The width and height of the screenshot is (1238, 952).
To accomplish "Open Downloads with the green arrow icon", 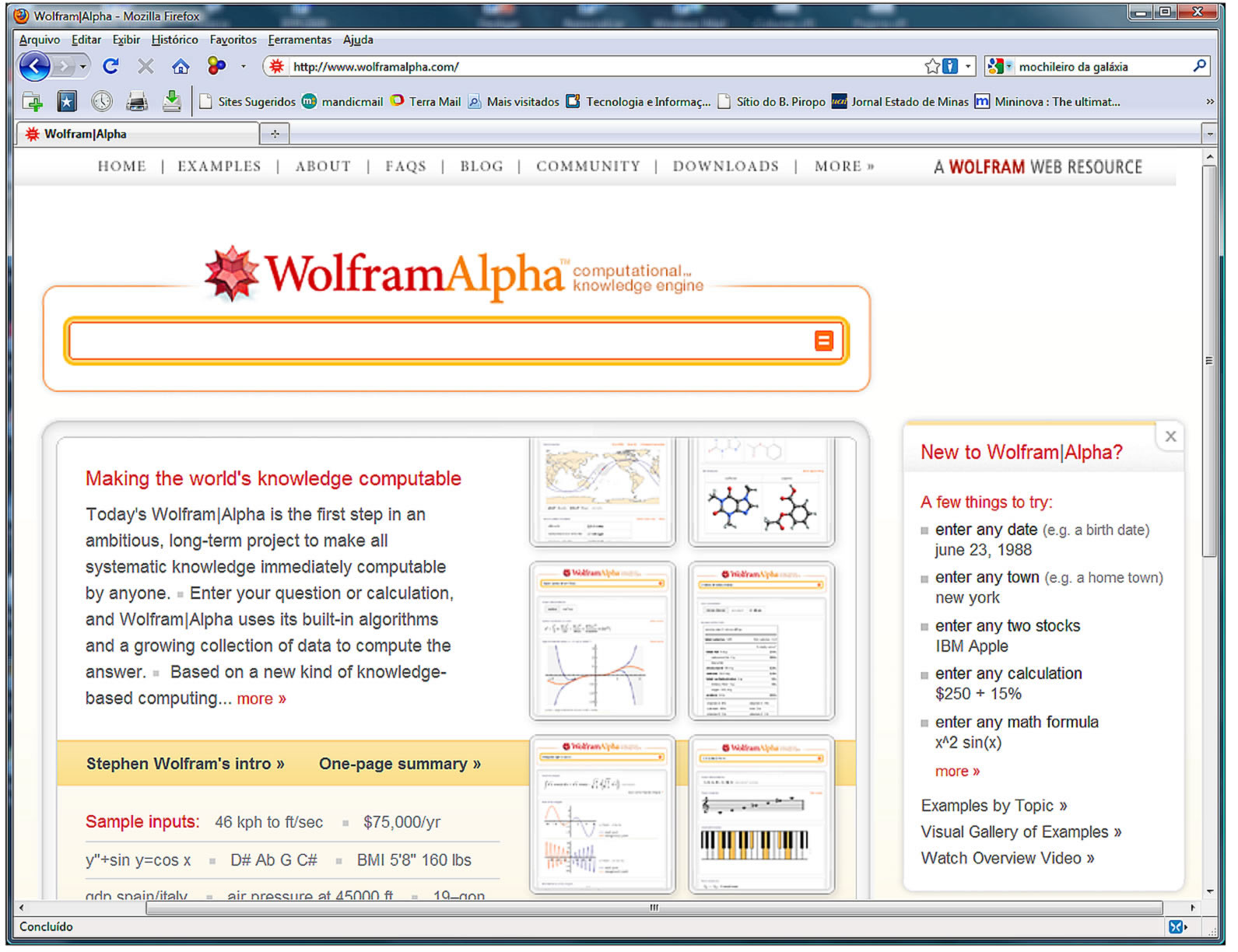I will [x=172, y=100].
